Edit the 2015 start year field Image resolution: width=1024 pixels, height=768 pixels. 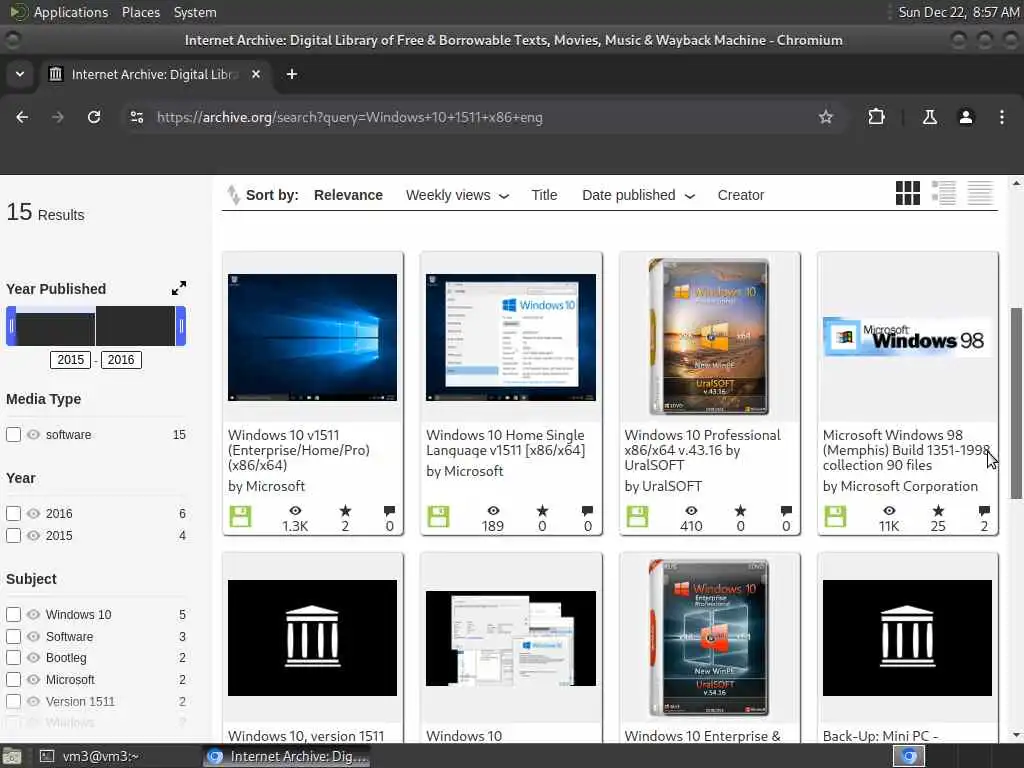pyautogui.click(x=71, y=360)
